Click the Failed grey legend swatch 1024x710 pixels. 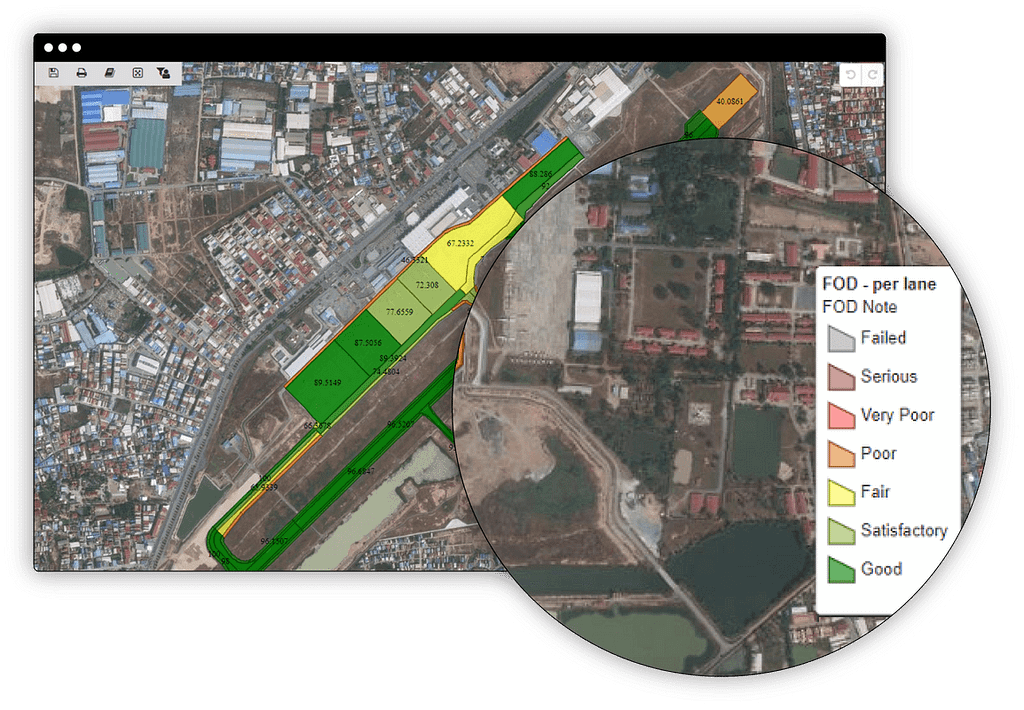(841, 338)
